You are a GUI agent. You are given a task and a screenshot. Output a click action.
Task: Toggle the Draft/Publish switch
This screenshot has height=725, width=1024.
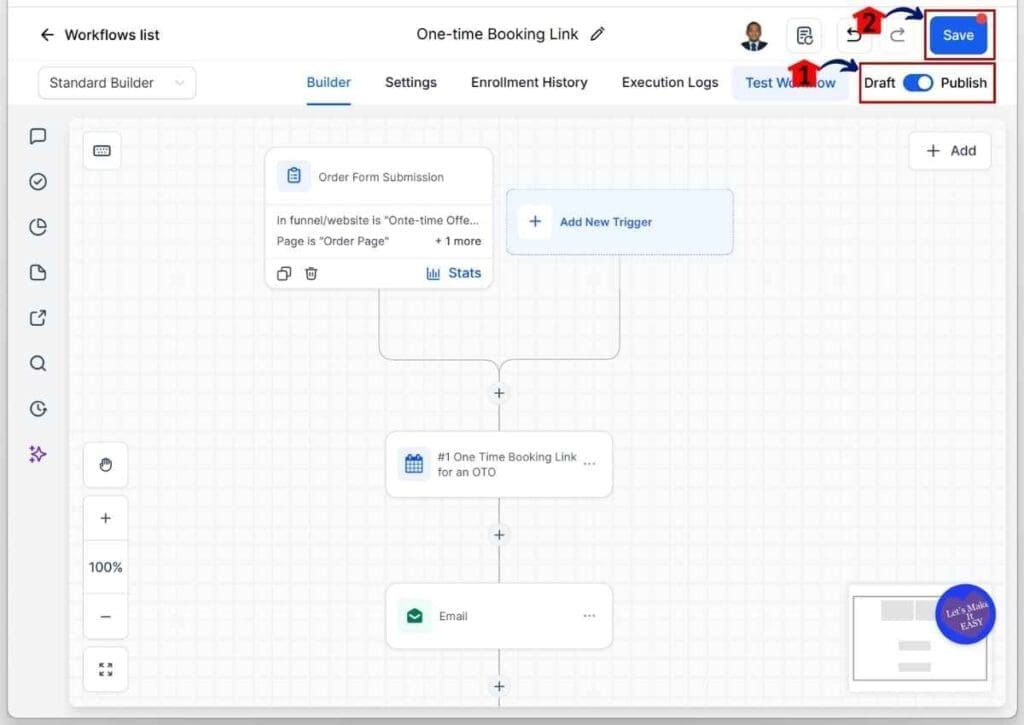(918, 83)
